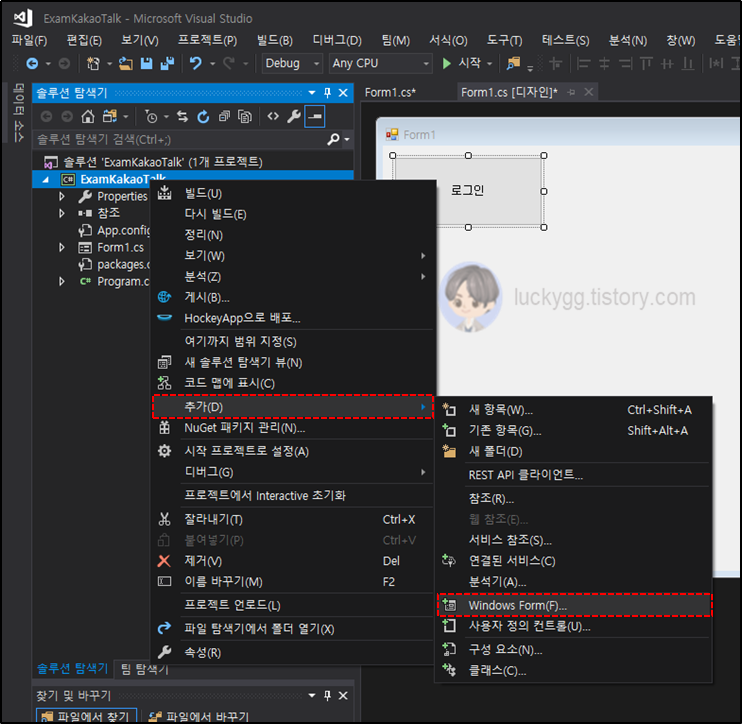Open the 빌드(B) menu
This screenshot has height=724, width=742.
coord(274,41)
